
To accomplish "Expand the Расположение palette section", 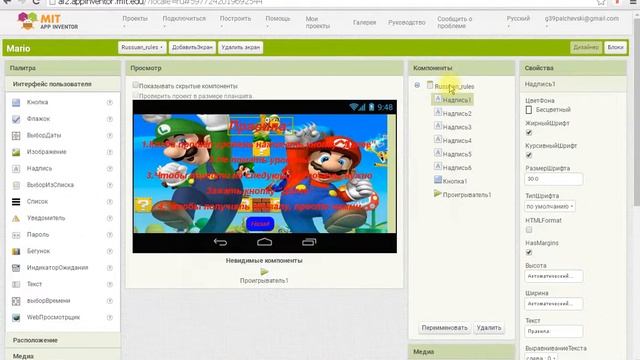I will [63, 340].
